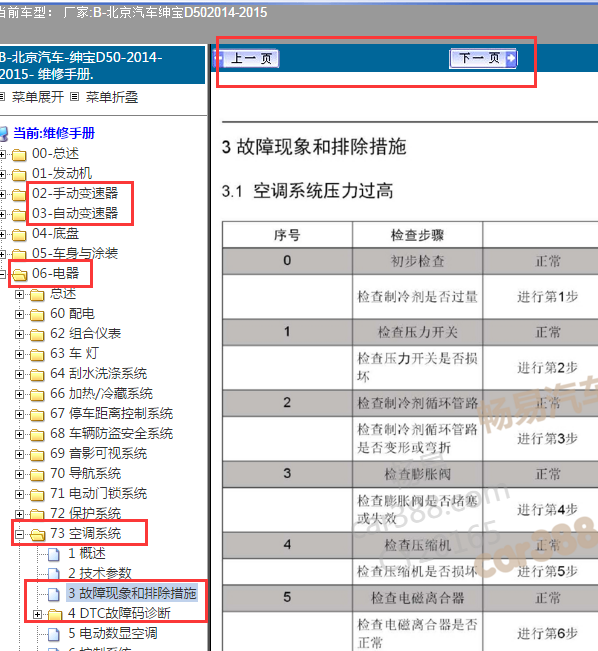Screen dimensions: 598x651
Task: Expand the 02-手动变速器 folder
Action: (x=2, y=194)
